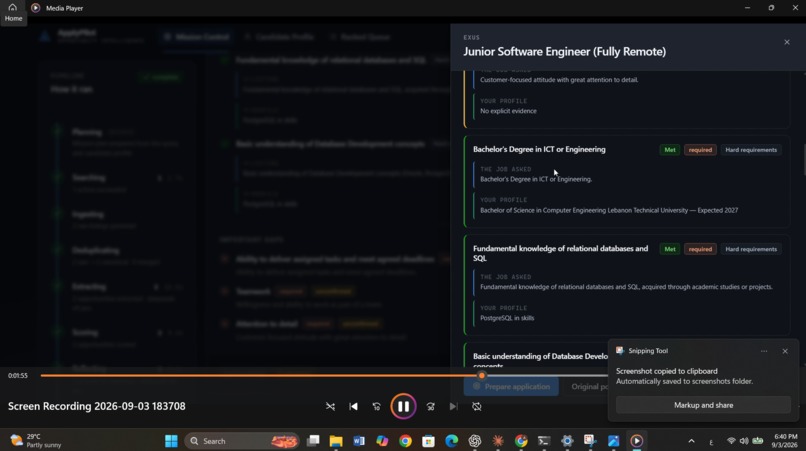Toggle shuffle in Media Player
This screenshot has height=451, width=806.
pyautogui.click(x=330, y=406)
